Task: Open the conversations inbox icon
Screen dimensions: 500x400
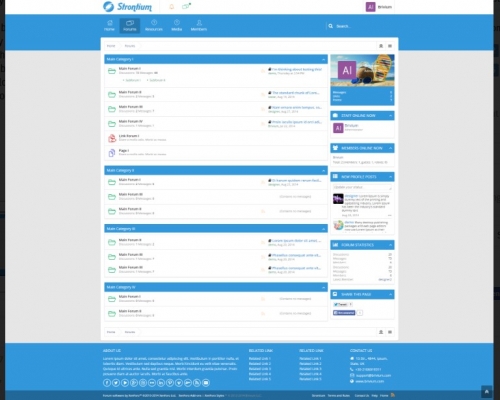Action: (186, 6)
